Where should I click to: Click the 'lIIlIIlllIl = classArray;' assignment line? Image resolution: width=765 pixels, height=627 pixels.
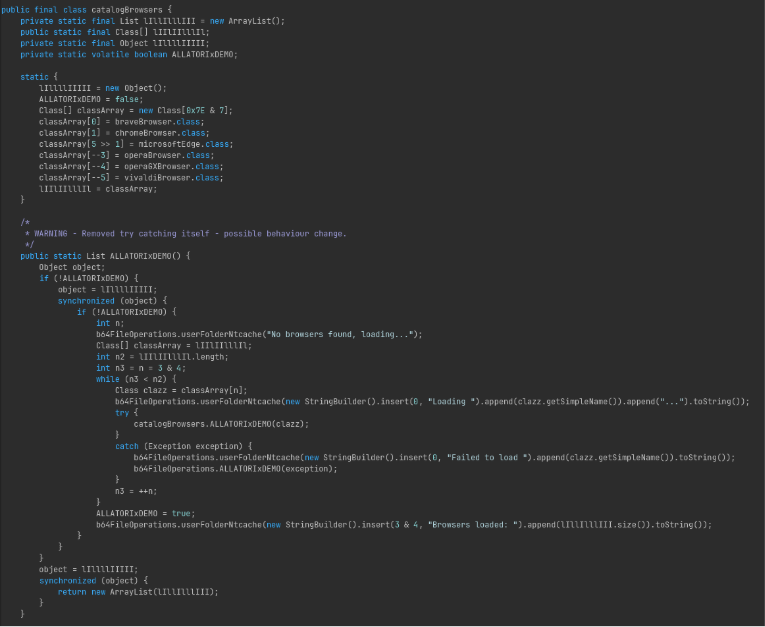[98, 189]
